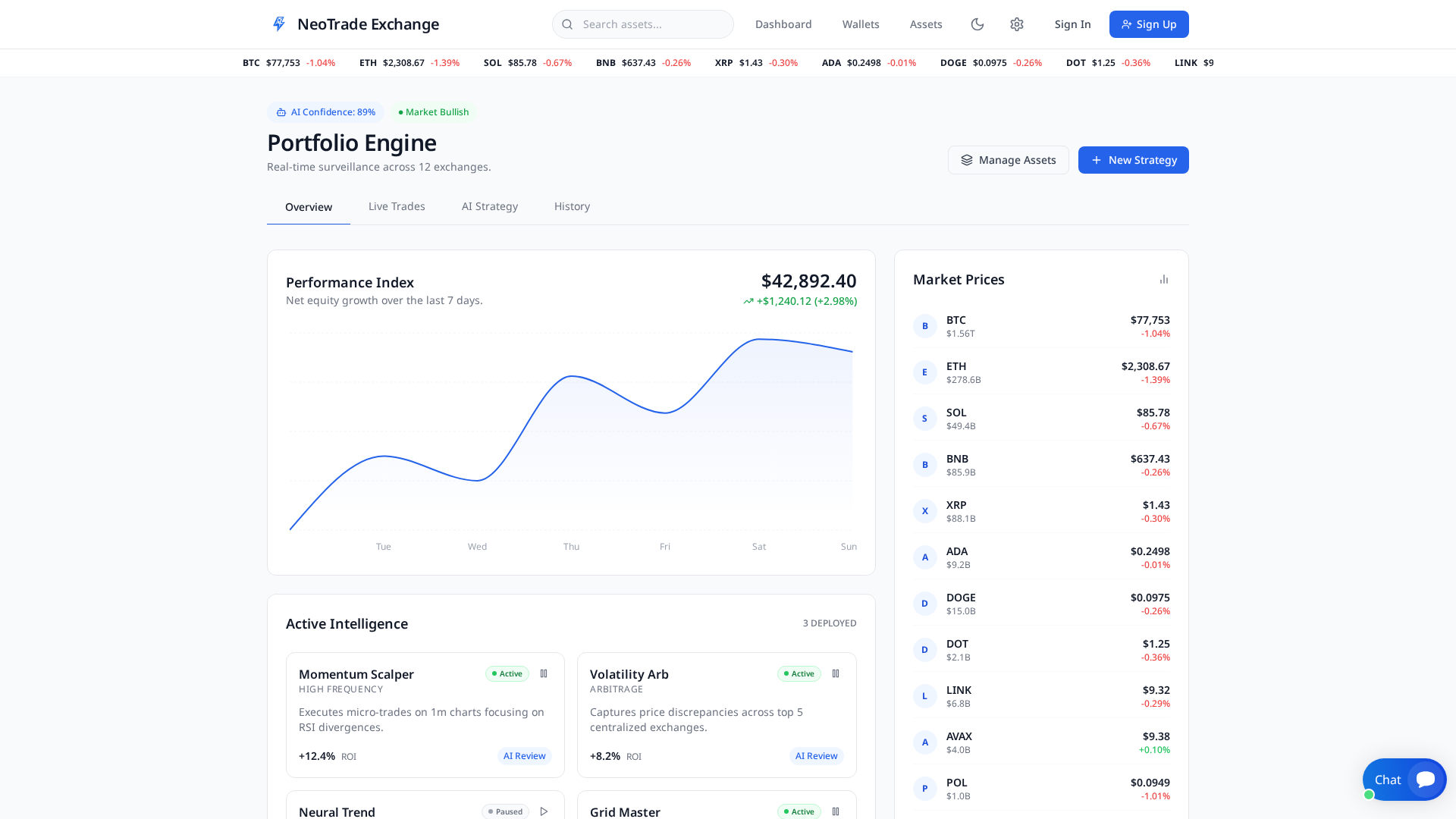The width and height of the screenshot is (1456, 819).
Task: Click BTC in the ticker strip
Action: click(289, 63)
